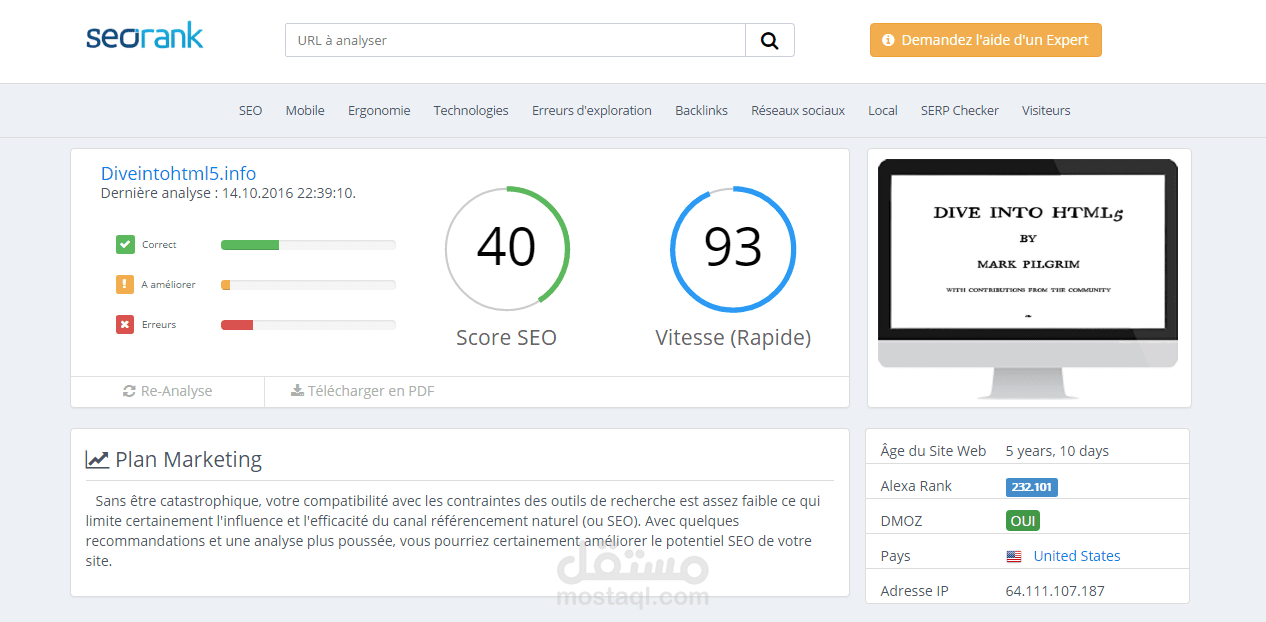Click the red Erreurs progress bar
Viewport: 1266px width, 622px height.
coord(308,325)
